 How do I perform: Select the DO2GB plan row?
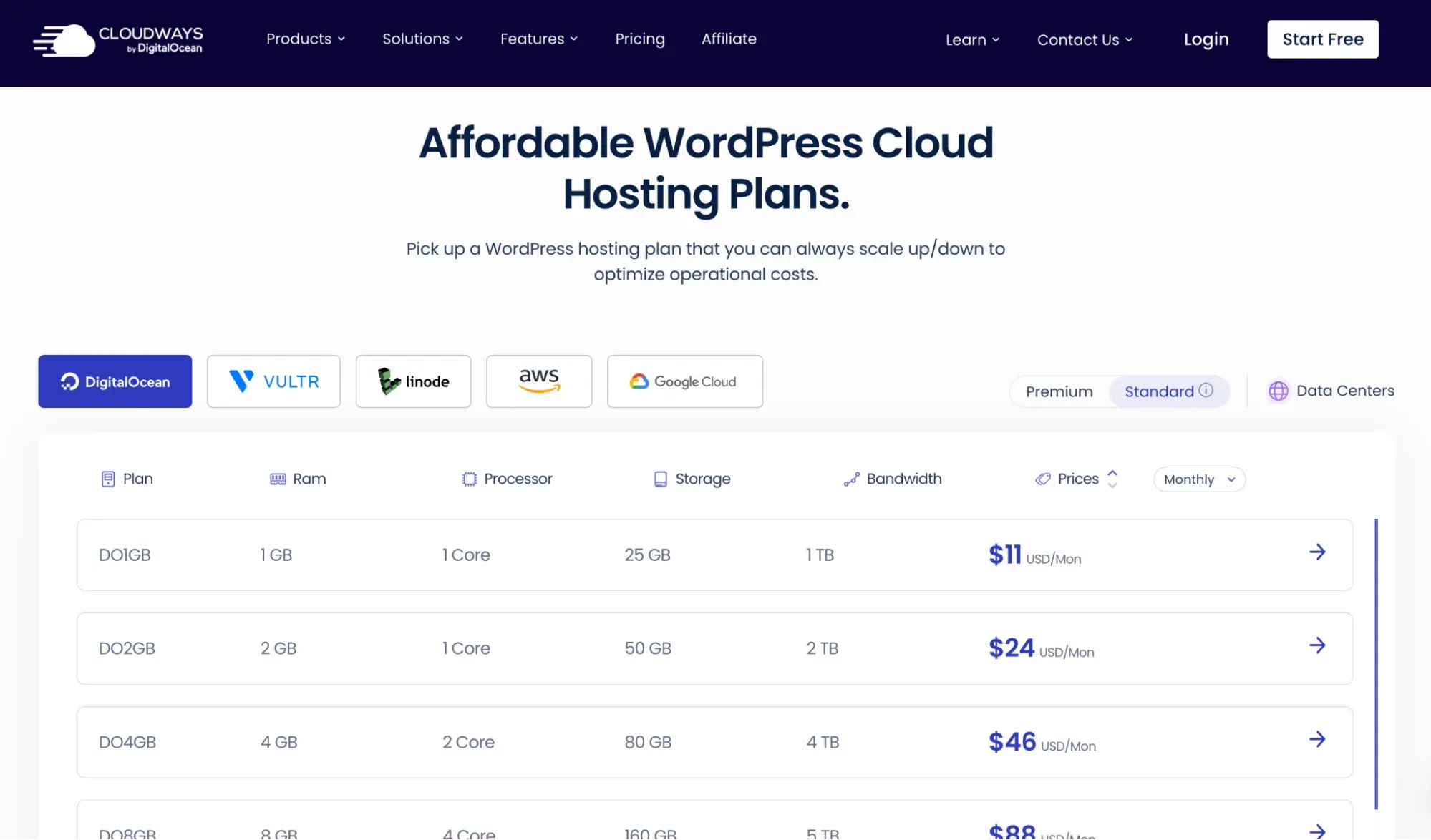click(x=714, y=648)
